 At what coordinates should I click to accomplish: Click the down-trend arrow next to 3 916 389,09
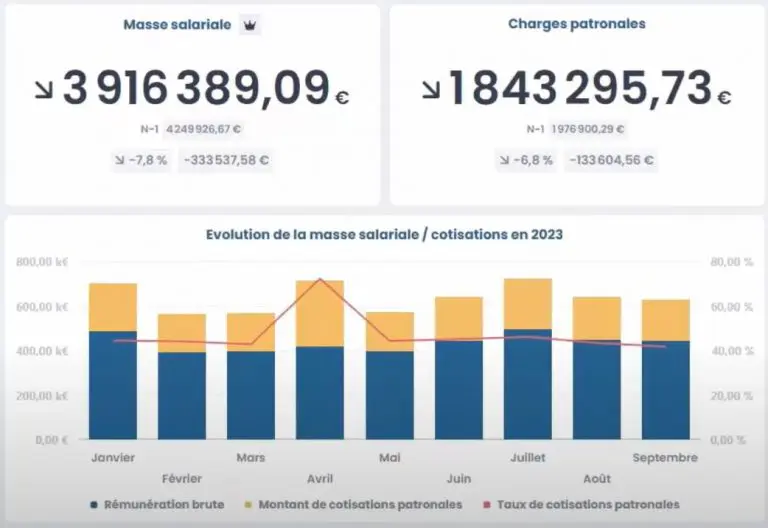[45, 90]
